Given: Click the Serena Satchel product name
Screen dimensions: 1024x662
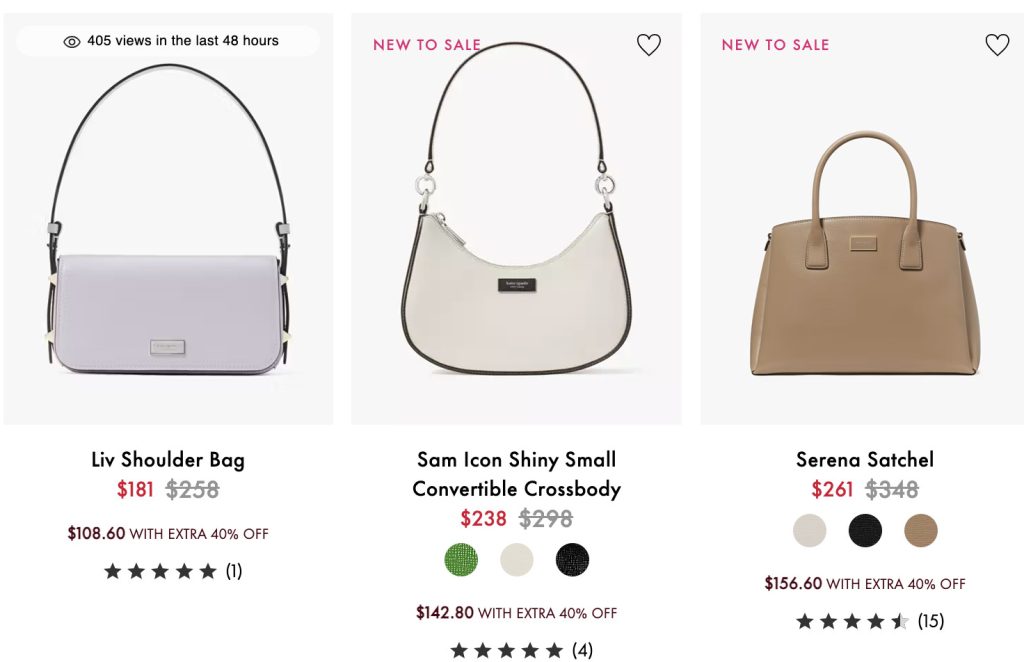Looking at the screenshot, I should tap(865, 460).
